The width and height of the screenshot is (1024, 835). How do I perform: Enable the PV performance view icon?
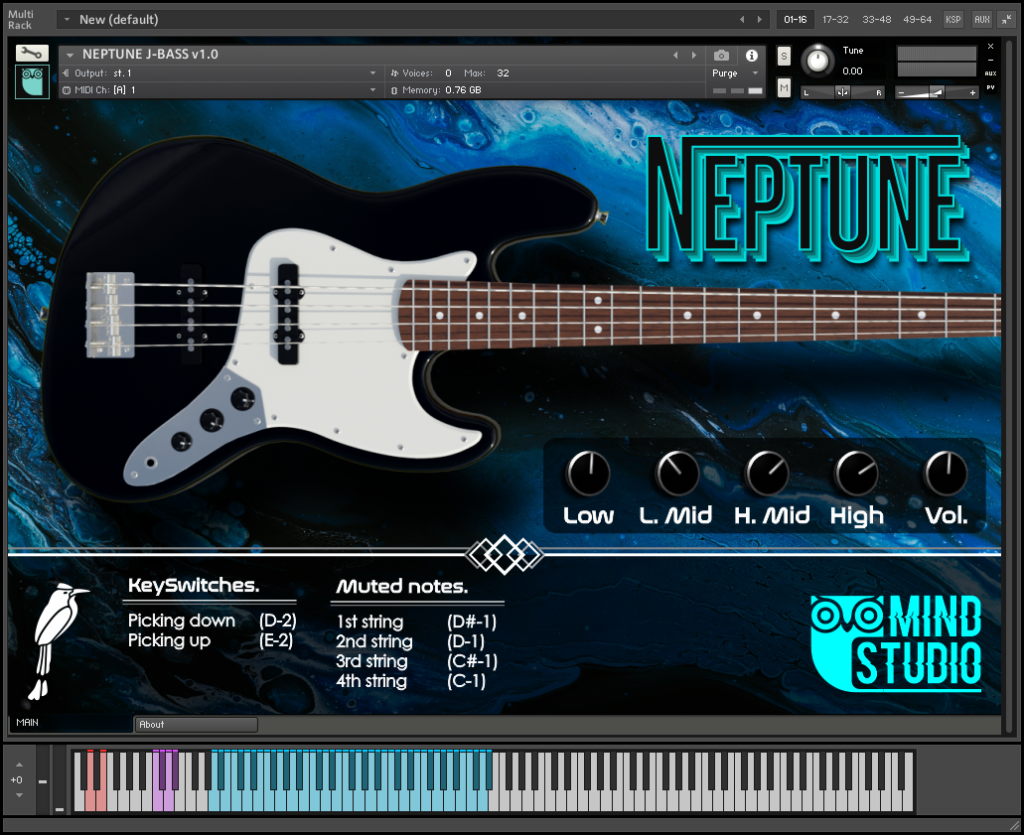990,88
